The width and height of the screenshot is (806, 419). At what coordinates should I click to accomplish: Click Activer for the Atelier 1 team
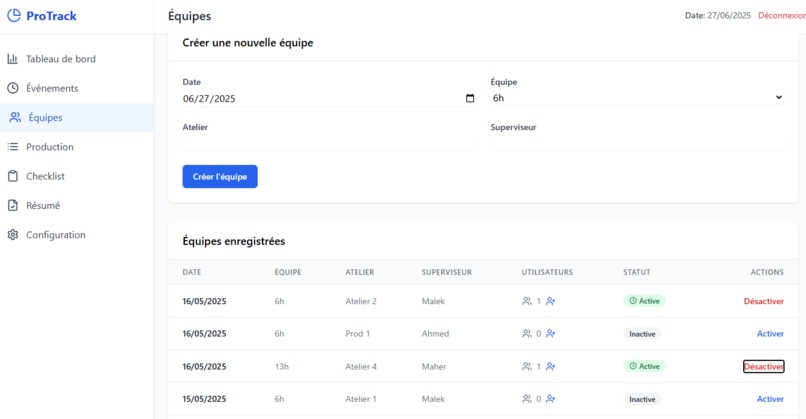(770, 398)
